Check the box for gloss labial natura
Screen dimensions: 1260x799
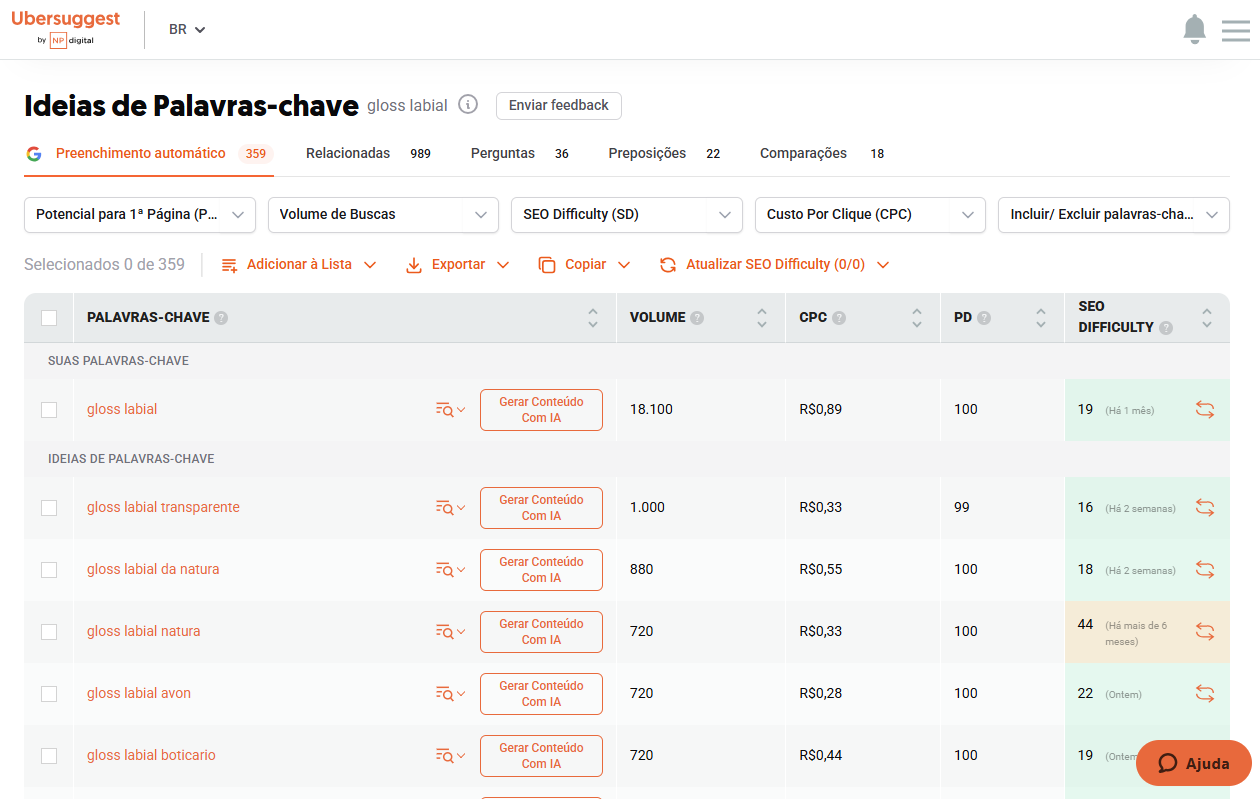pyautogui.click(x=49, y=632)
